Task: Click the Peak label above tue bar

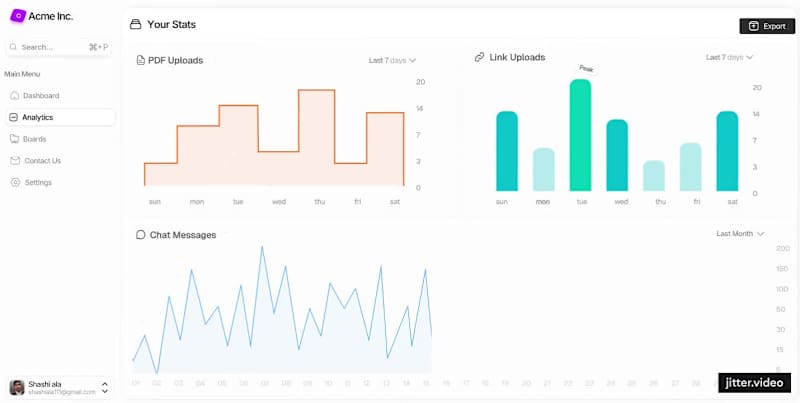Action: 586,69
